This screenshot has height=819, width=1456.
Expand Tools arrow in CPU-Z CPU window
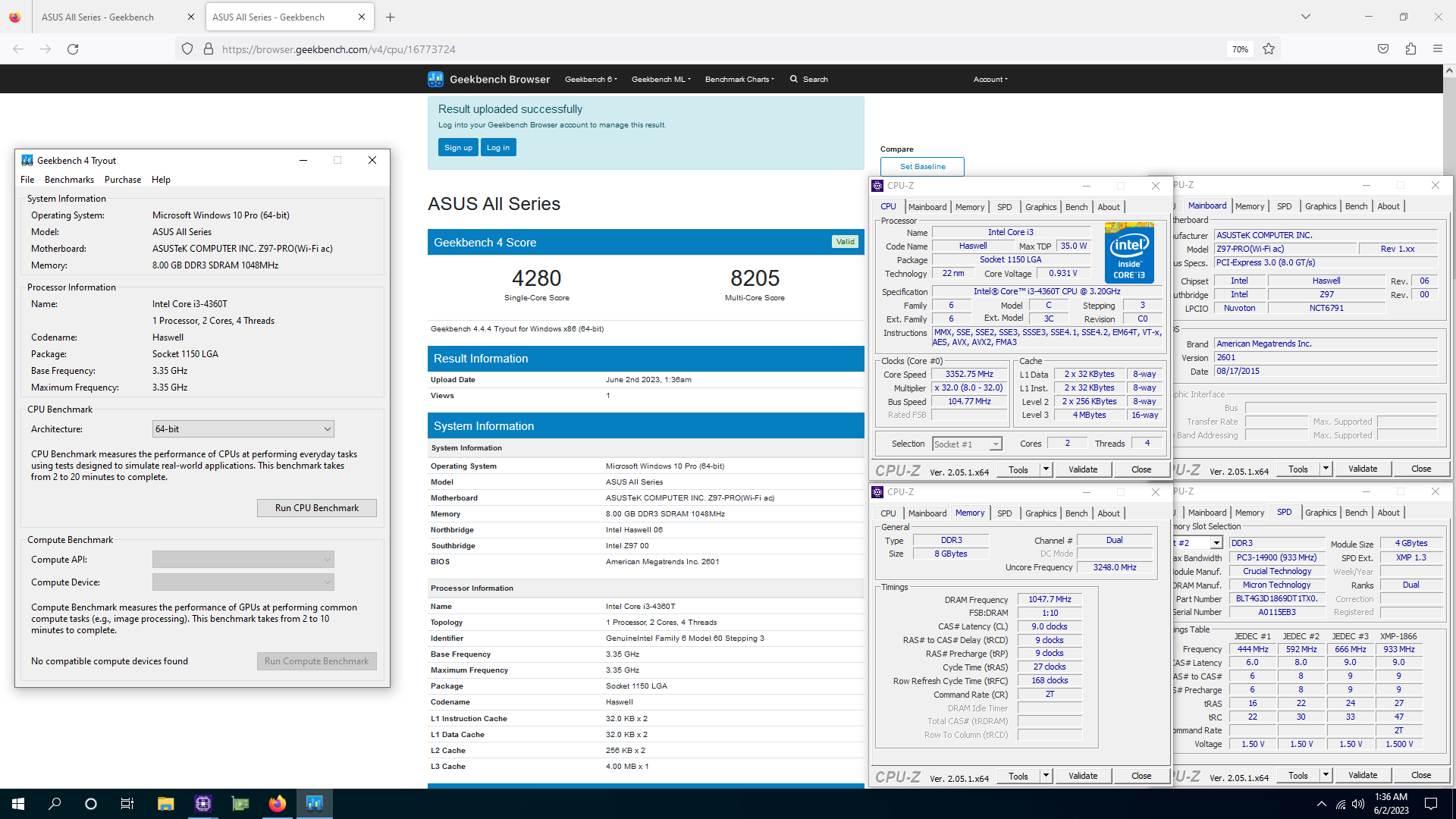click(1046, 469)
